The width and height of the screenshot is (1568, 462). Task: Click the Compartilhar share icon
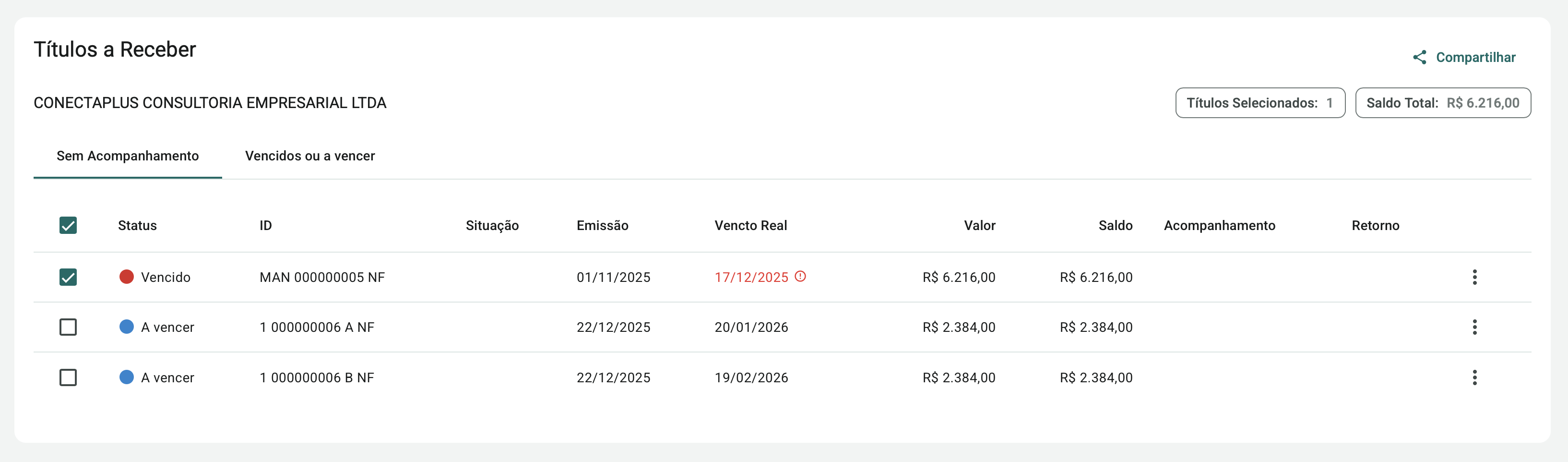pos(1419,57)
